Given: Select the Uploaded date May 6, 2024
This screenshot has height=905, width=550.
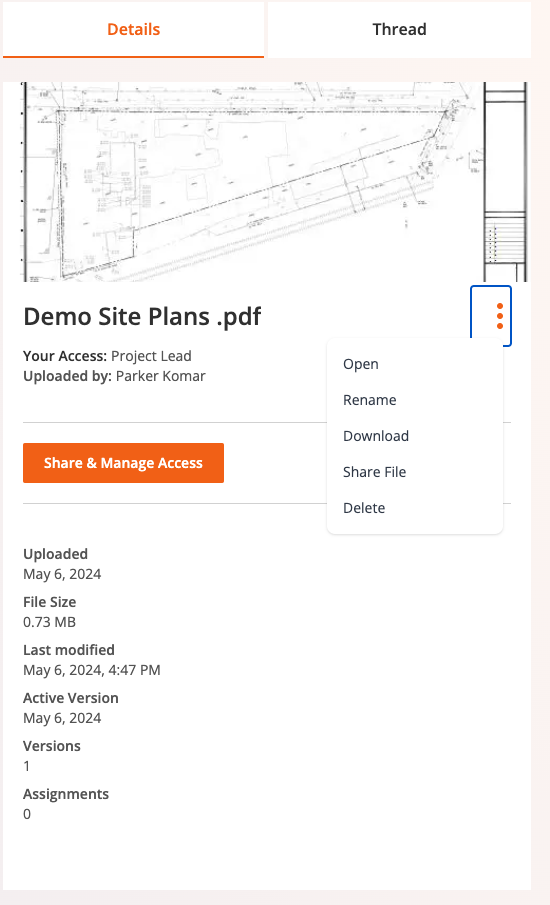Looking at the screenshot, I should click(x=62, y=574).
